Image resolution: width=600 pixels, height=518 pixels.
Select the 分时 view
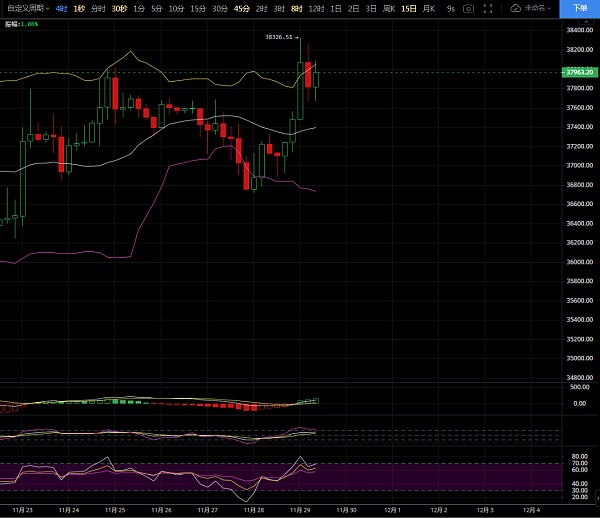click(98, 8)
